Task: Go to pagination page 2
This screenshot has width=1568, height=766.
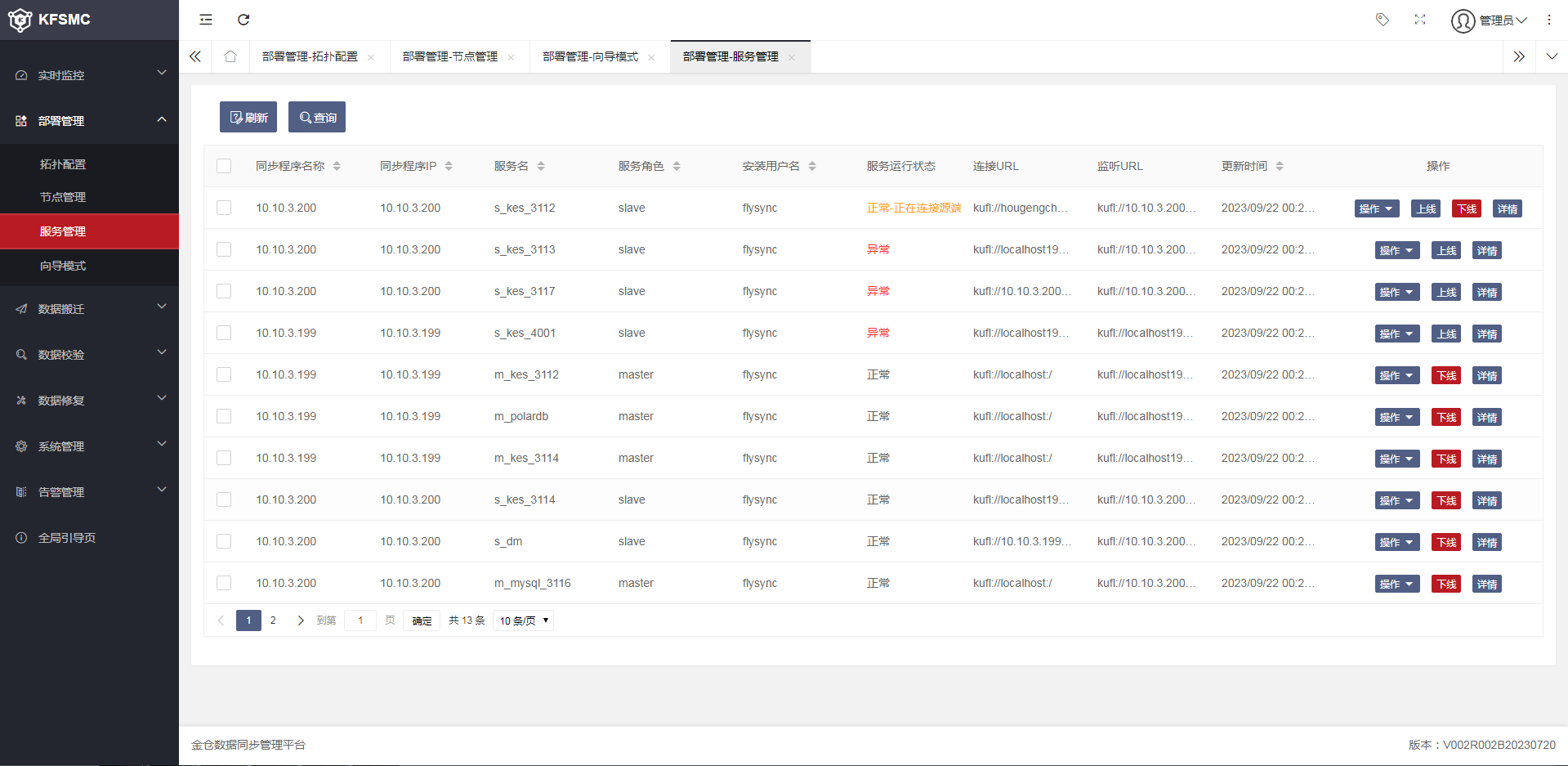Action: click(273, 620)
